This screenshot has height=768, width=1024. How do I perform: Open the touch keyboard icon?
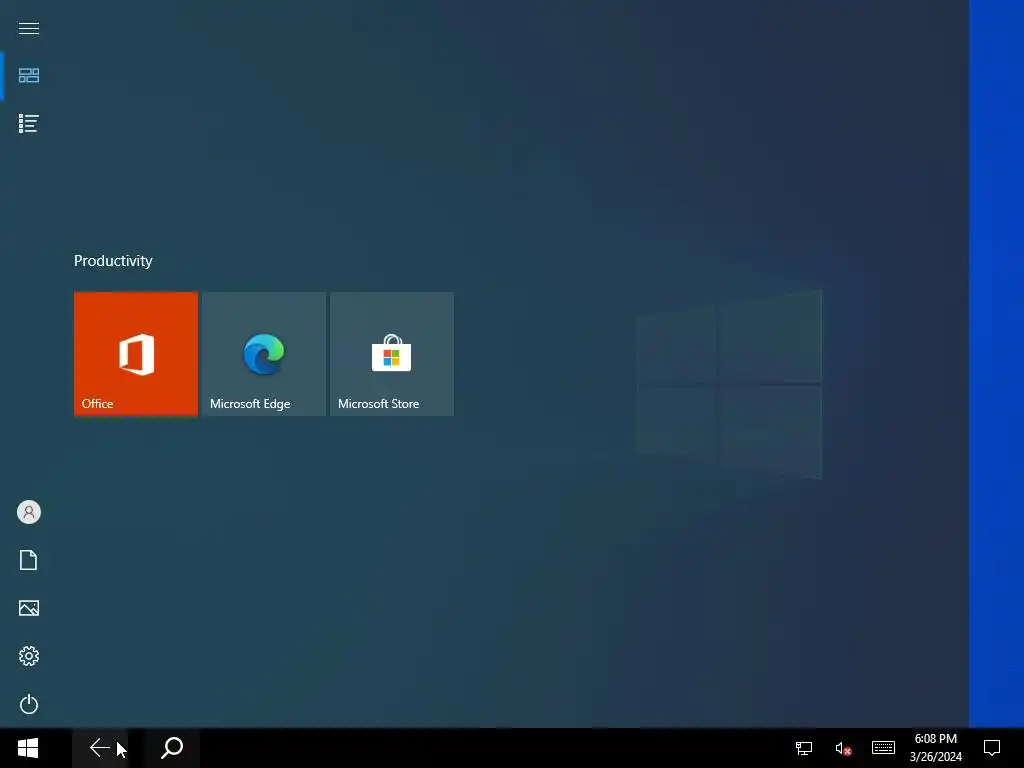(x=883, y=748)
